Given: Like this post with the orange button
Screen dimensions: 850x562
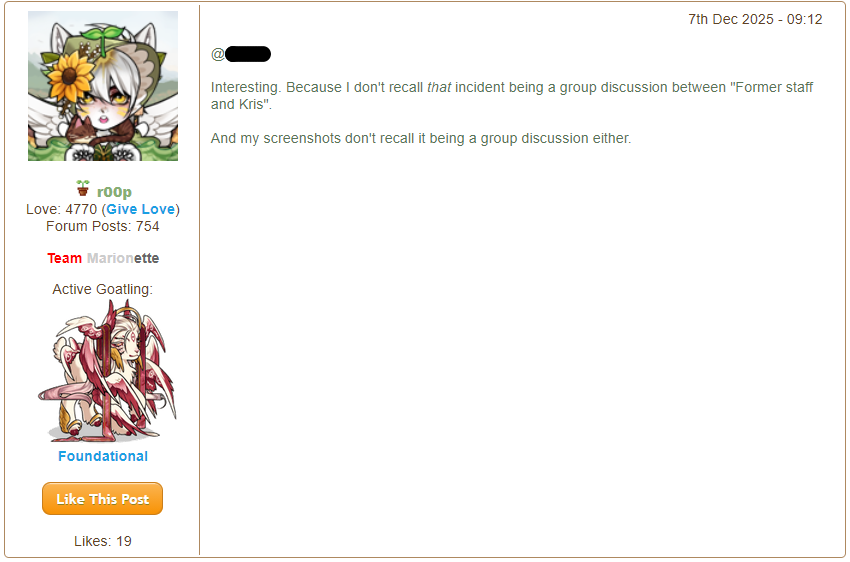Looking at the screenshot, I should click(102, 499).
